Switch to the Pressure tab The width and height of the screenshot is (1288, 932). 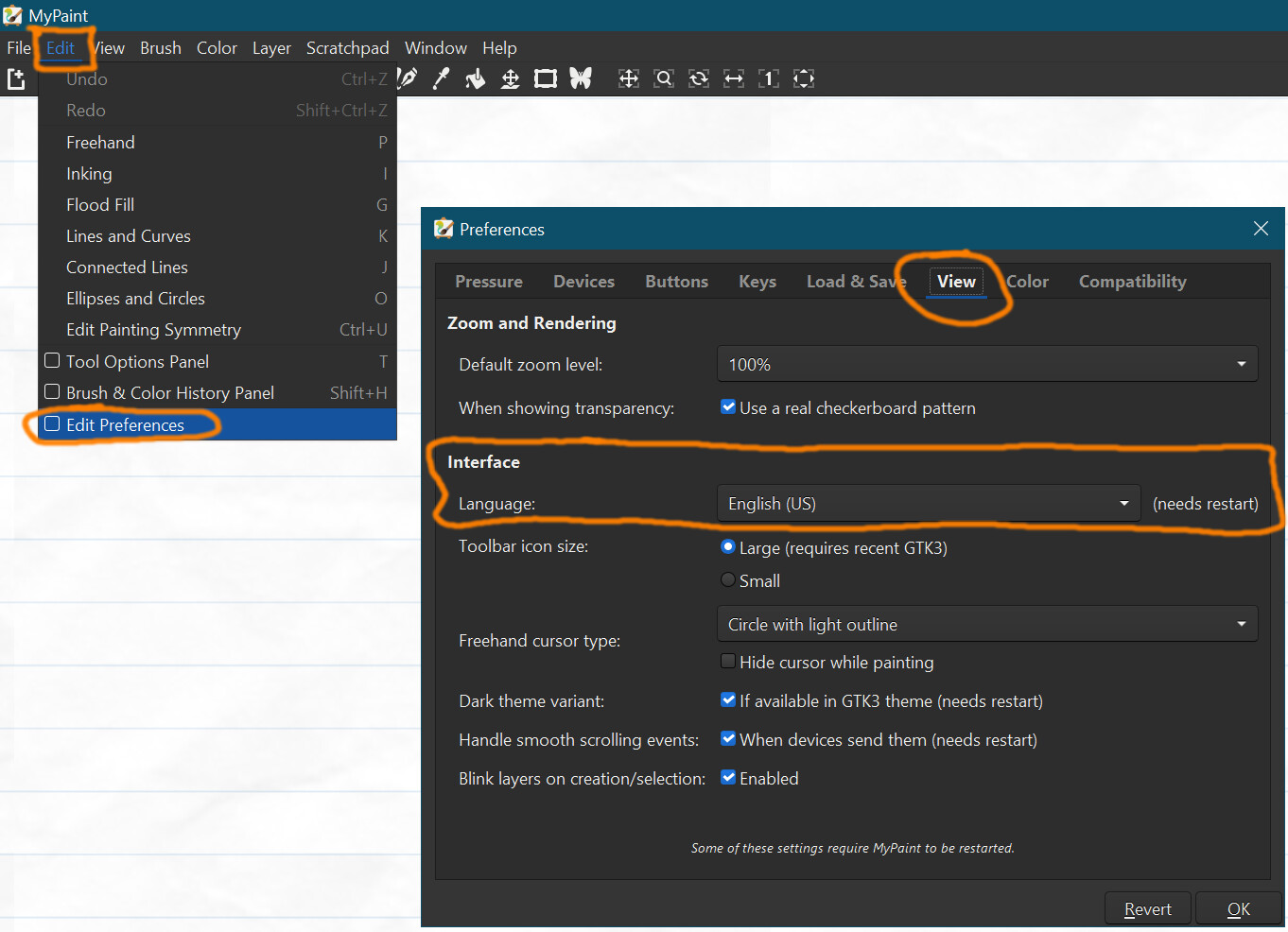(x=489, y=281)
